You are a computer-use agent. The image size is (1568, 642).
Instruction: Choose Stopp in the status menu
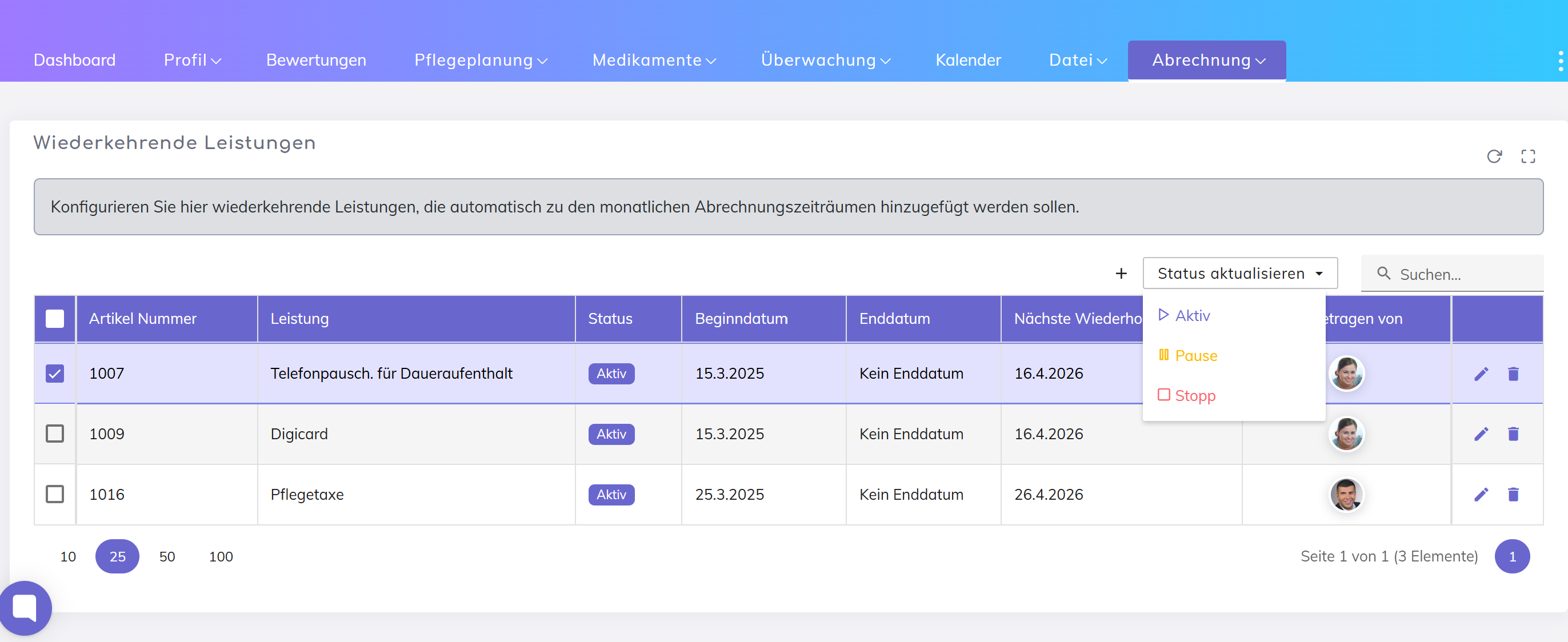[1194, 396]
